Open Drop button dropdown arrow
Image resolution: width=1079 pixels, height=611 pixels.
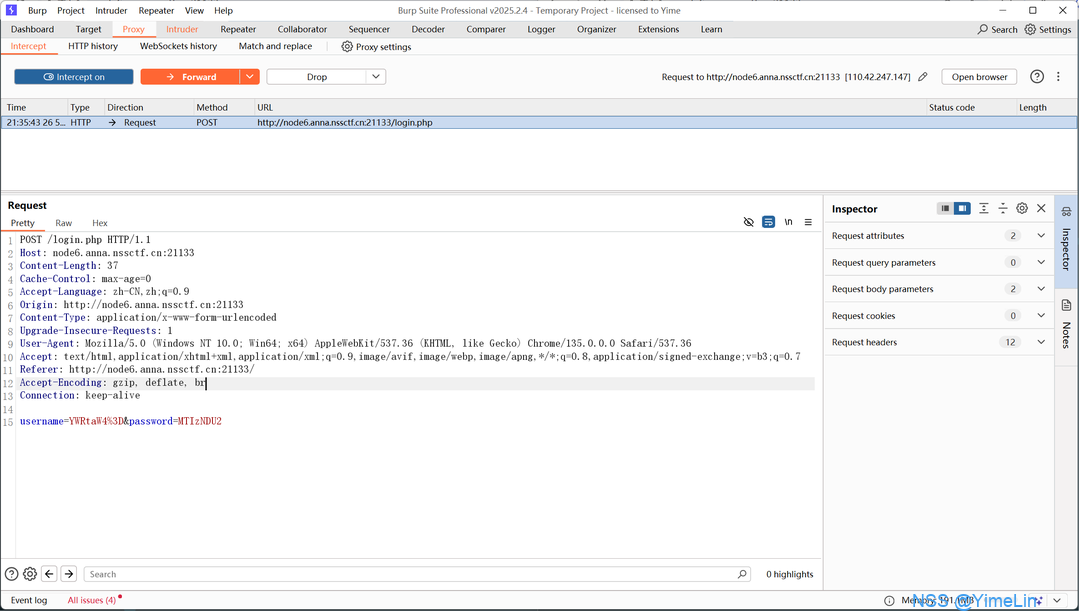376,77
